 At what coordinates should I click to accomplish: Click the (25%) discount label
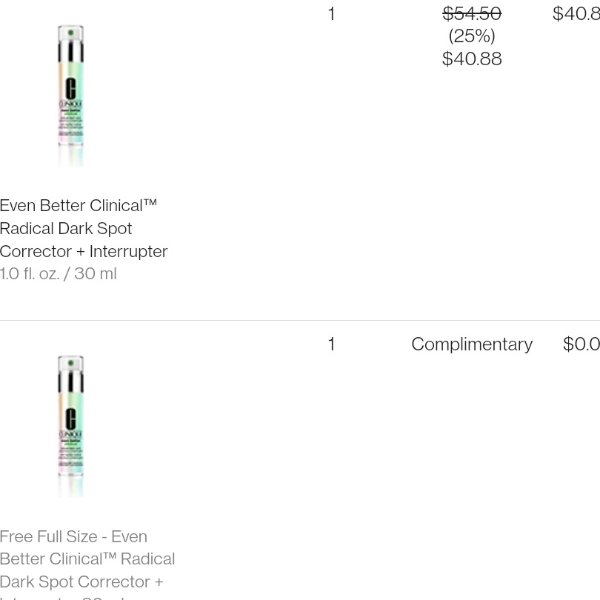point(472,36)
